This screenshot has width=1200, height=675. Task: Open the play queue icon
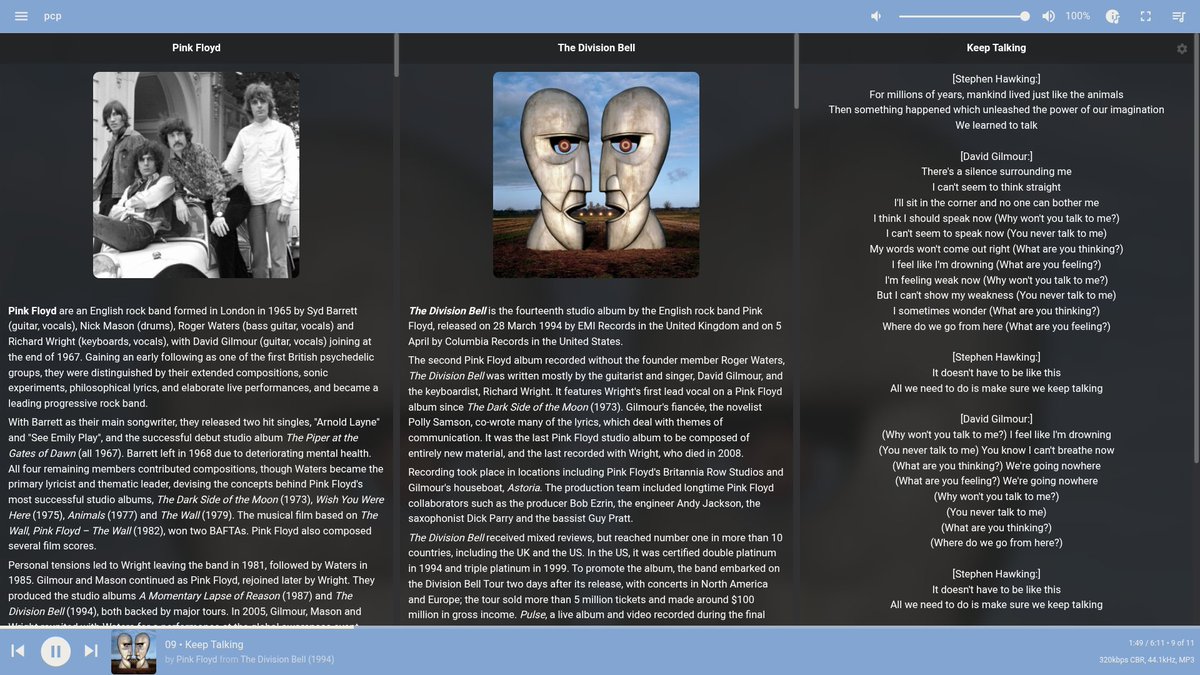(1179, 16)
